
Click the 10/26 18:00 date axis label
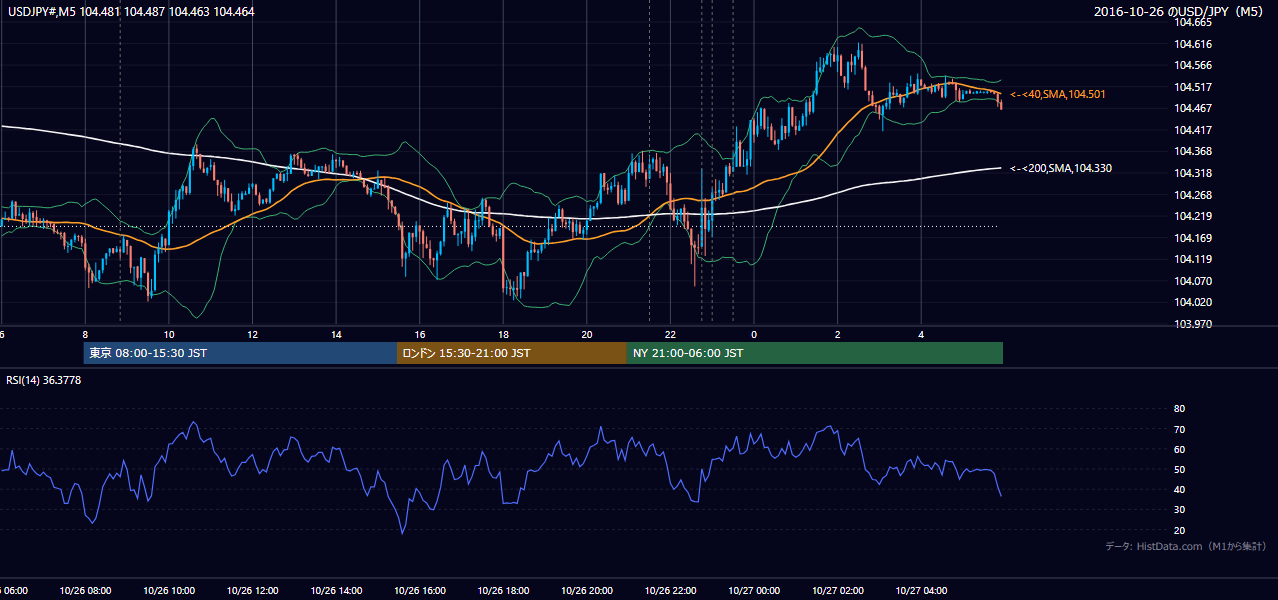tap(503, 591)
